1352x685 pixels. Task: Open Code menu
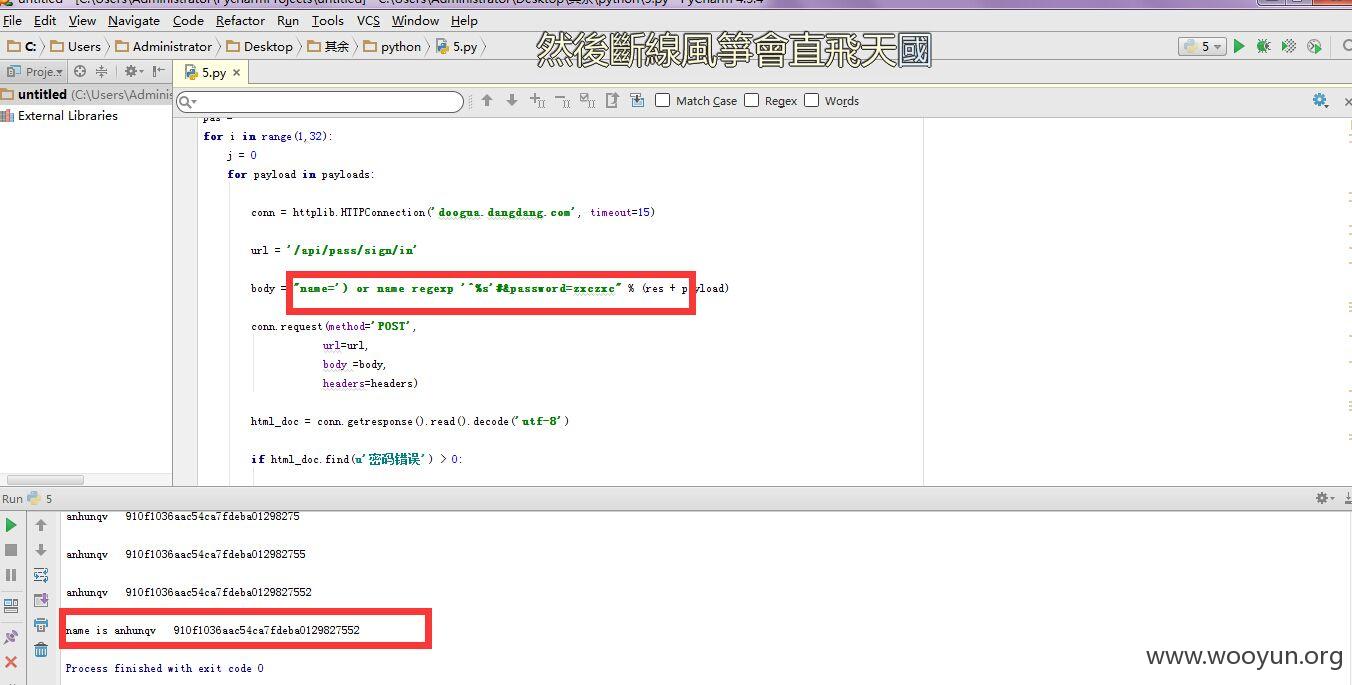tap(188, 20)
